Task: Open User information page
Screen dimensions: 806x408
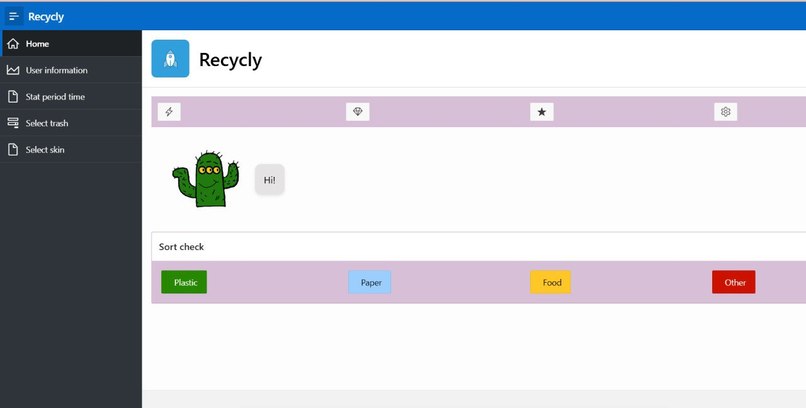Action: point(71,70)
